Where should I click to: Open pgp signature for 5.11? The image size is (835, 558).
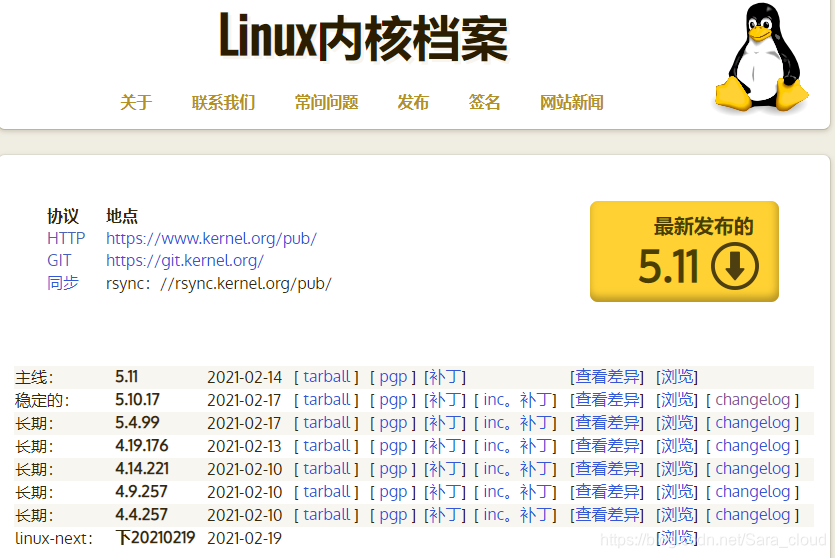(393, 377)
